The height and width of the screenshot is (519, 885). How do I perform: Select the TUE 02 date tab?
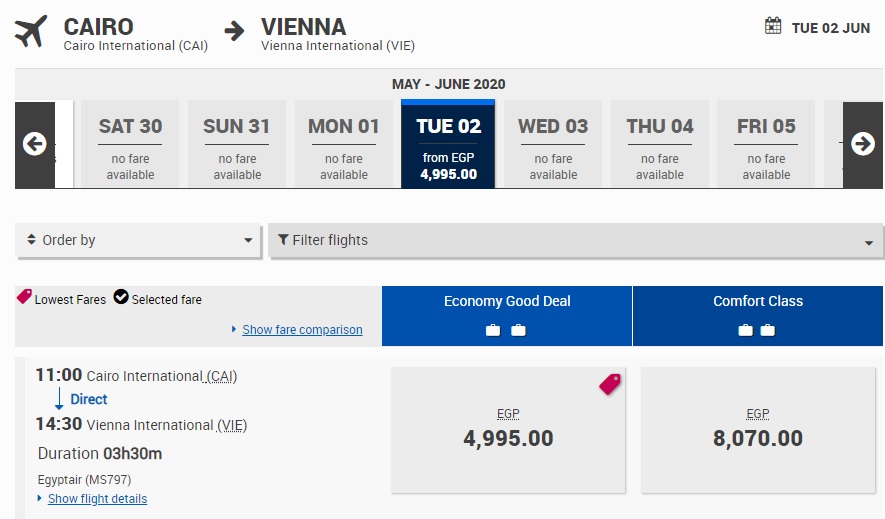[x=449, y=144]
